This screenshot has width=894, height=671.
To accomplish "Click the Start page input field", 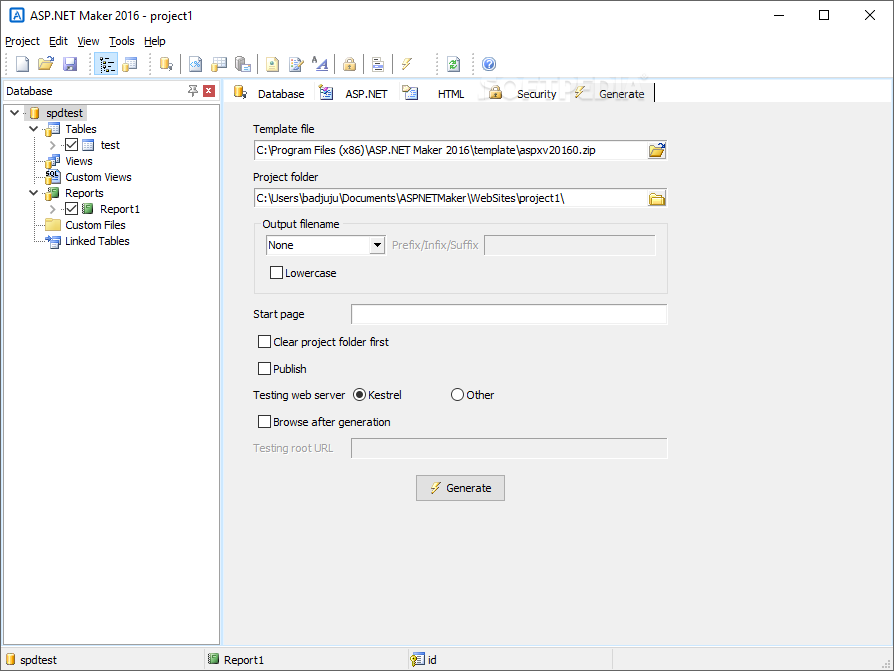I will [x=509, y=314].
